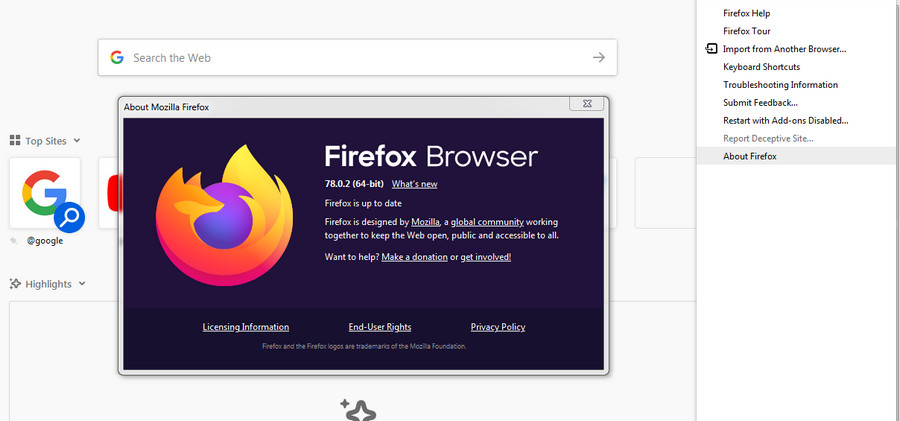Click the pin icon beside @google
The width and height of the screenshot is (900, 421).
coord(14,241)
